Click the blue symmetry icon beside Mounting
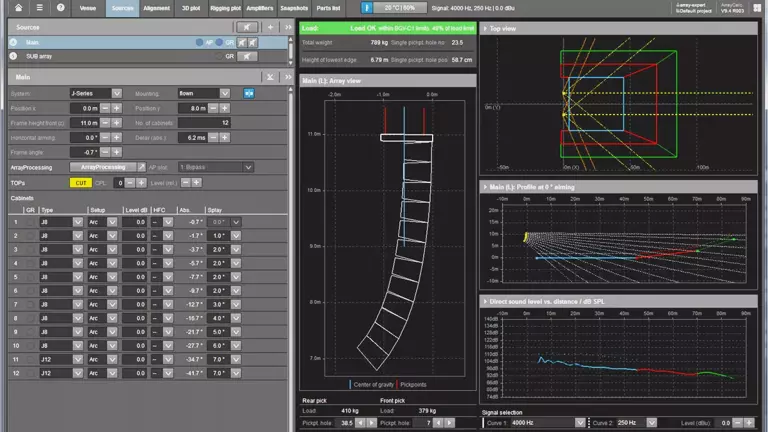Viewport: 768px width, 432px height. tap(249, 93)
